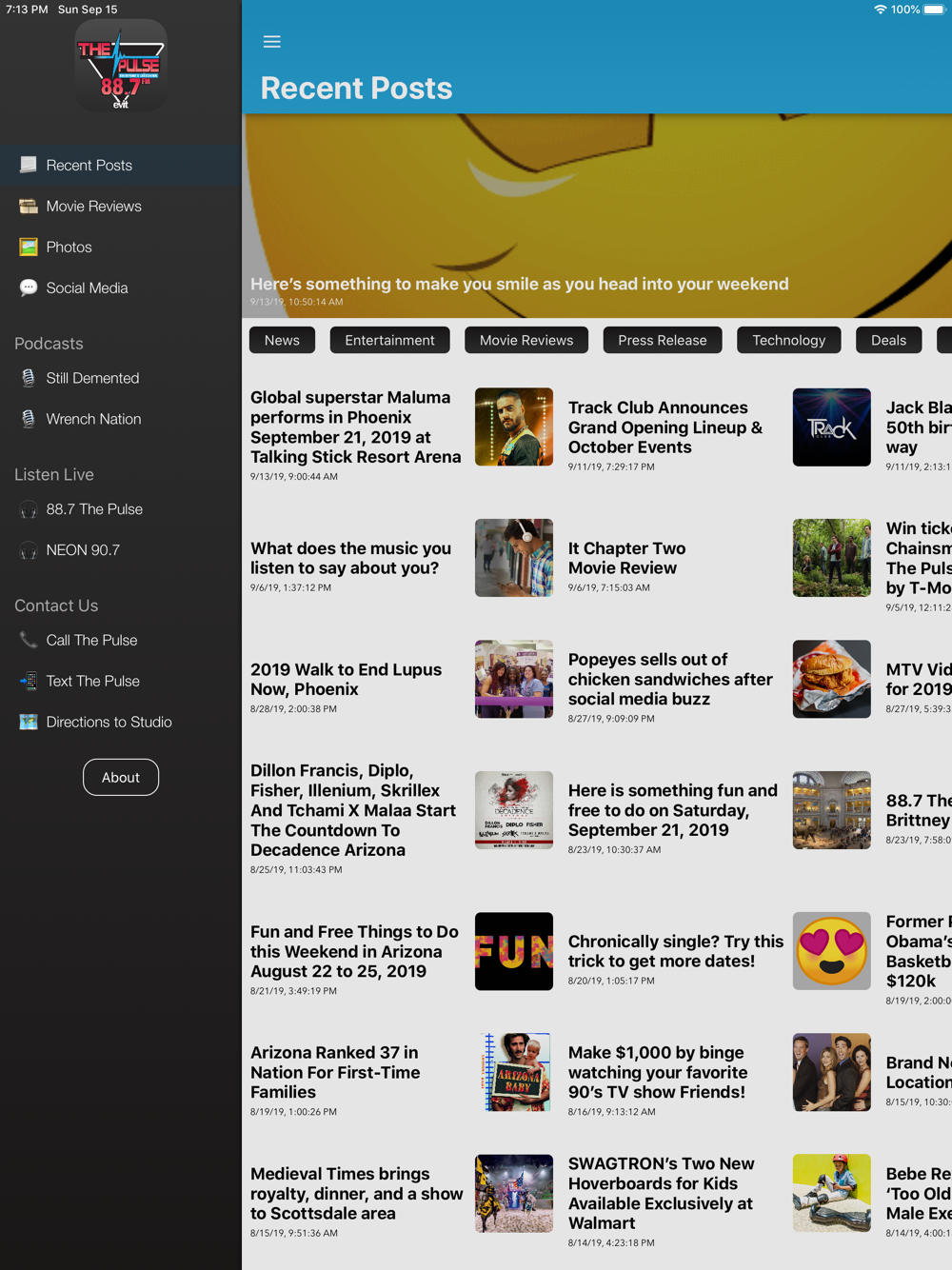Tap the NEON 90.7 headphones icon

29,551
